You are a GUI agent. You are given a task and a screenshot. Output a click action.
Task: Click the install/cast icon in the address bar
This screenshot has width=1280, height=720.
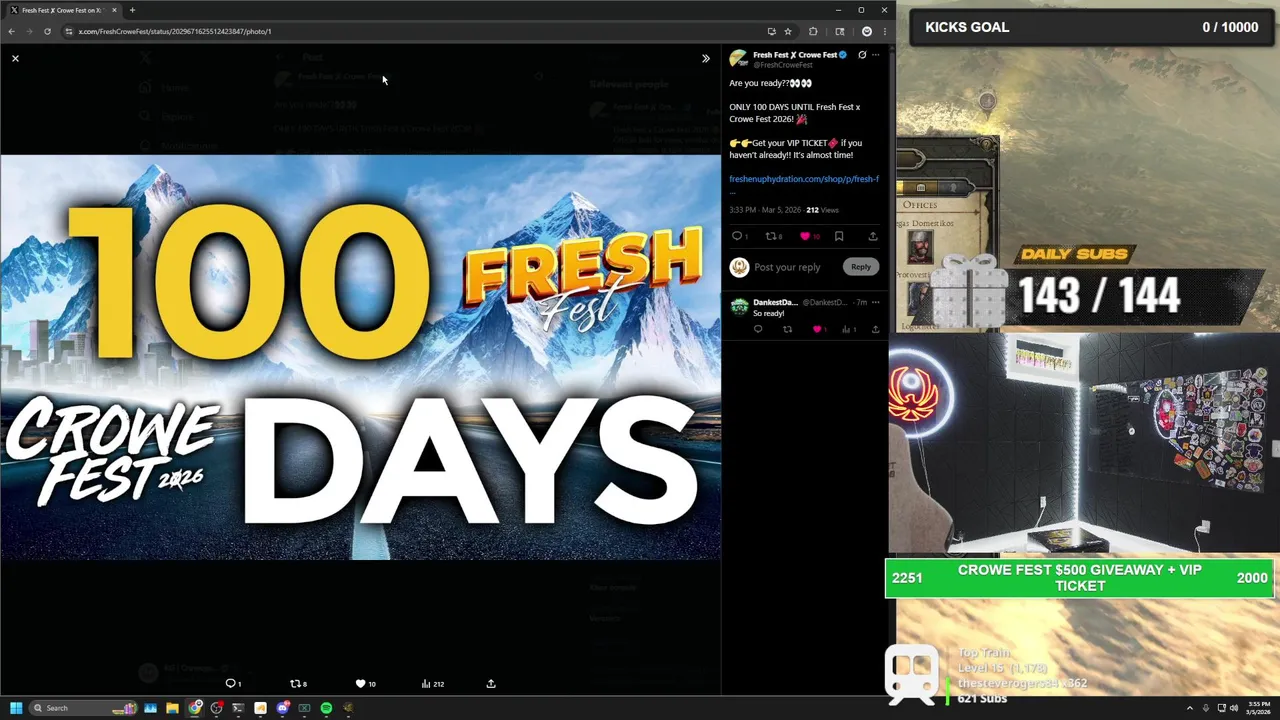(771, 31)
